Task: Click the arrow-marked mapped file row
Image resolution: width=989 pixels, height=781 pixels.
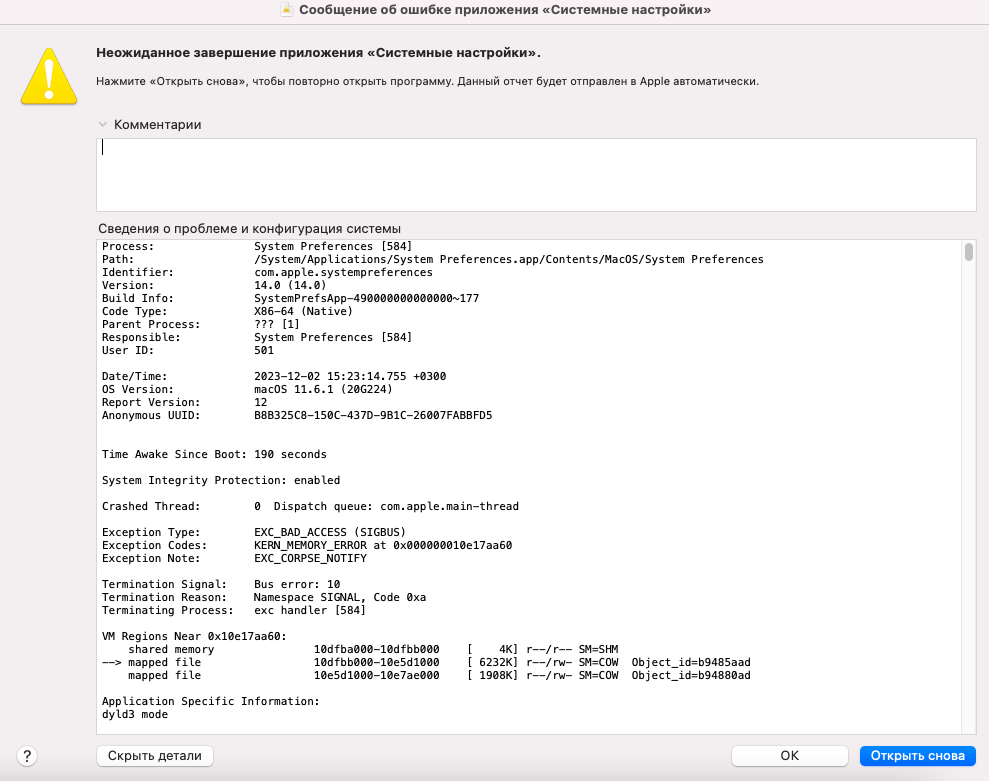Action: [x=426, y=662]
